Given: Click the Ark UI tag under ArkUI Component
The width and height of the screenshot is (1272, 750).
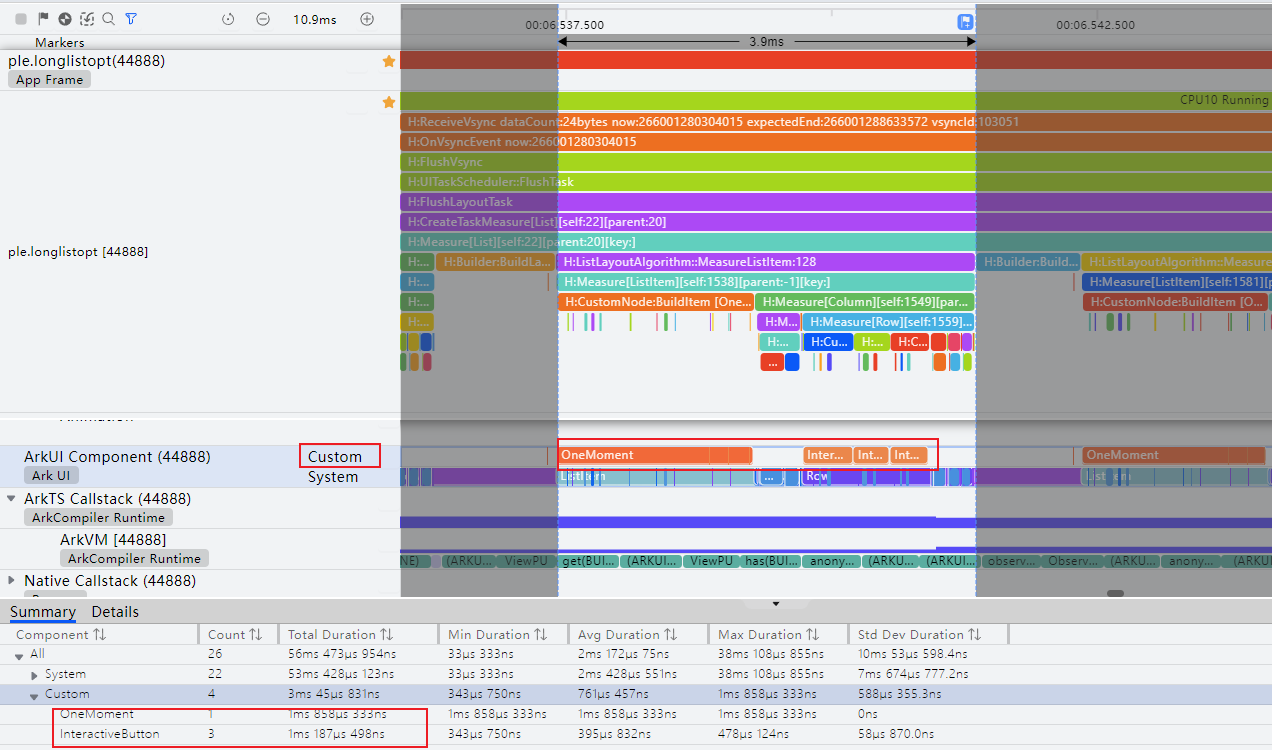Looking at the screenshot, I should point(50,476).
